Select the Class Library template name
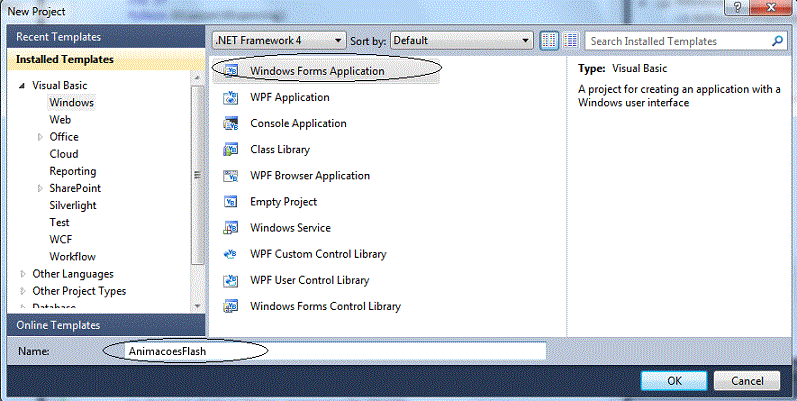 coord(280,149)
